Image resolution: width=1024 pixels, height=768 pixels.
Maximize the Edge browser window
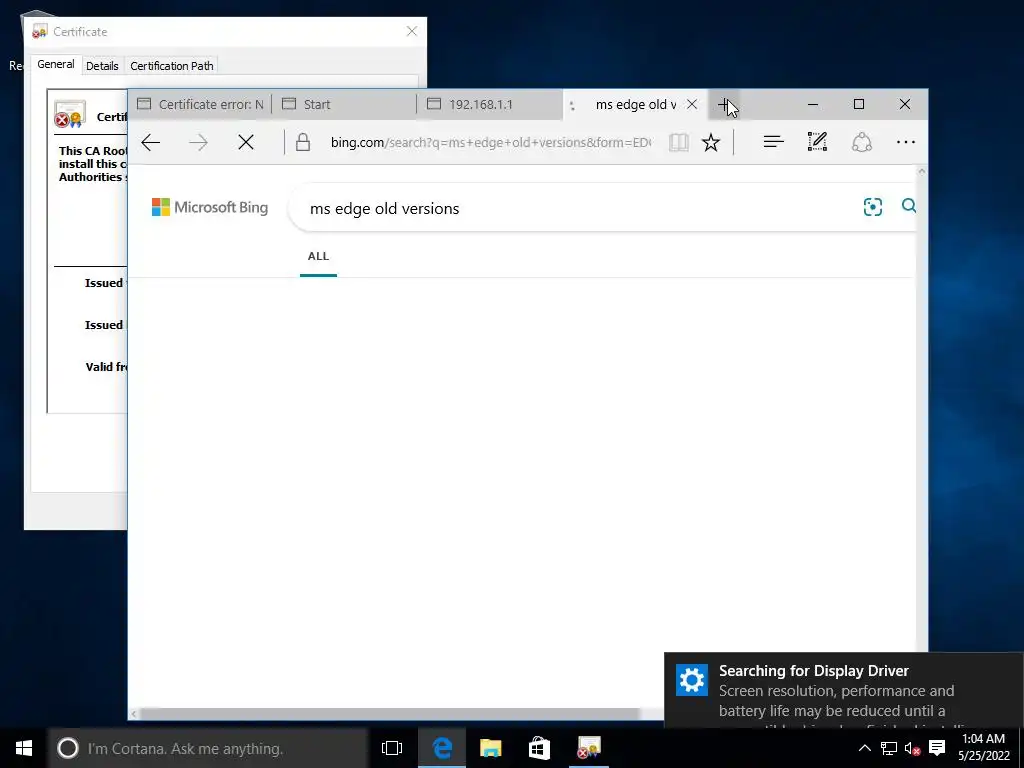(859, 104)
